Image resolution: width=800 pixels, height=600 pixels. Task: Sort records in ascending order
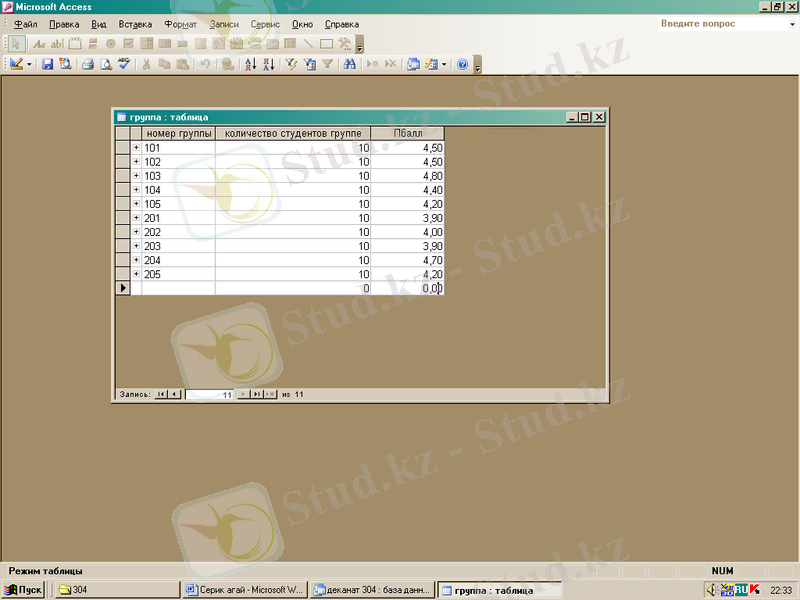(251, 64)
